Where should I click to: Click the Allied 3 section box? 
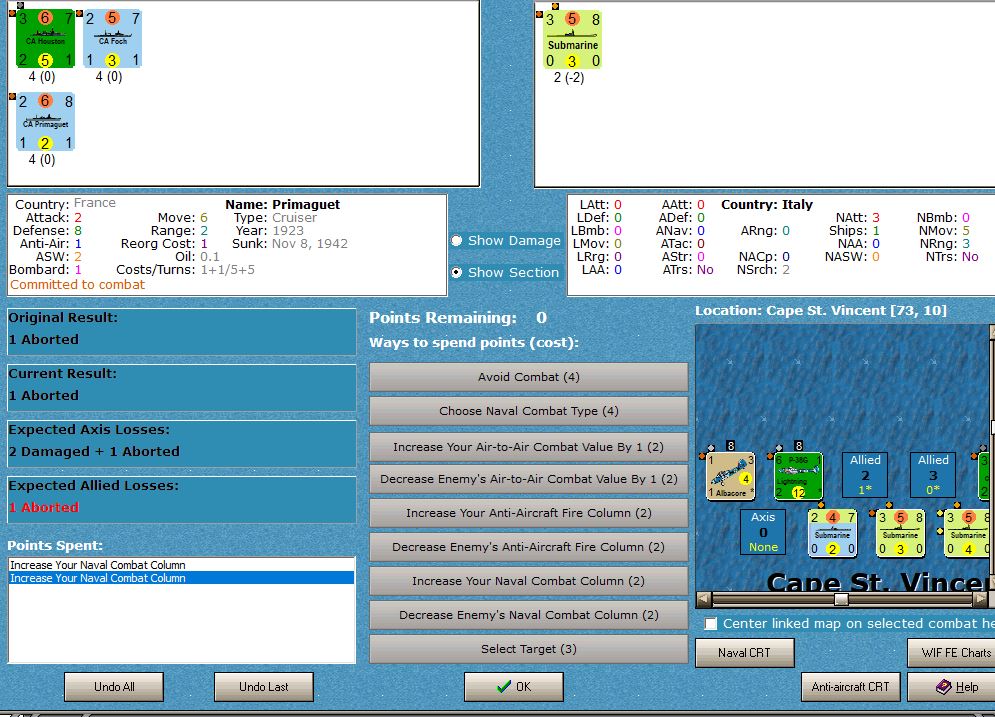(933, 475)
